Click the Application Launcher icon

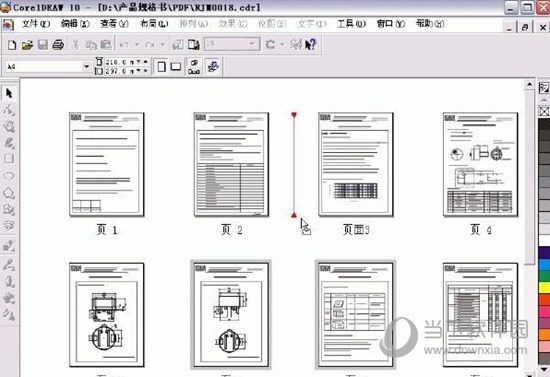coord(270,45)
